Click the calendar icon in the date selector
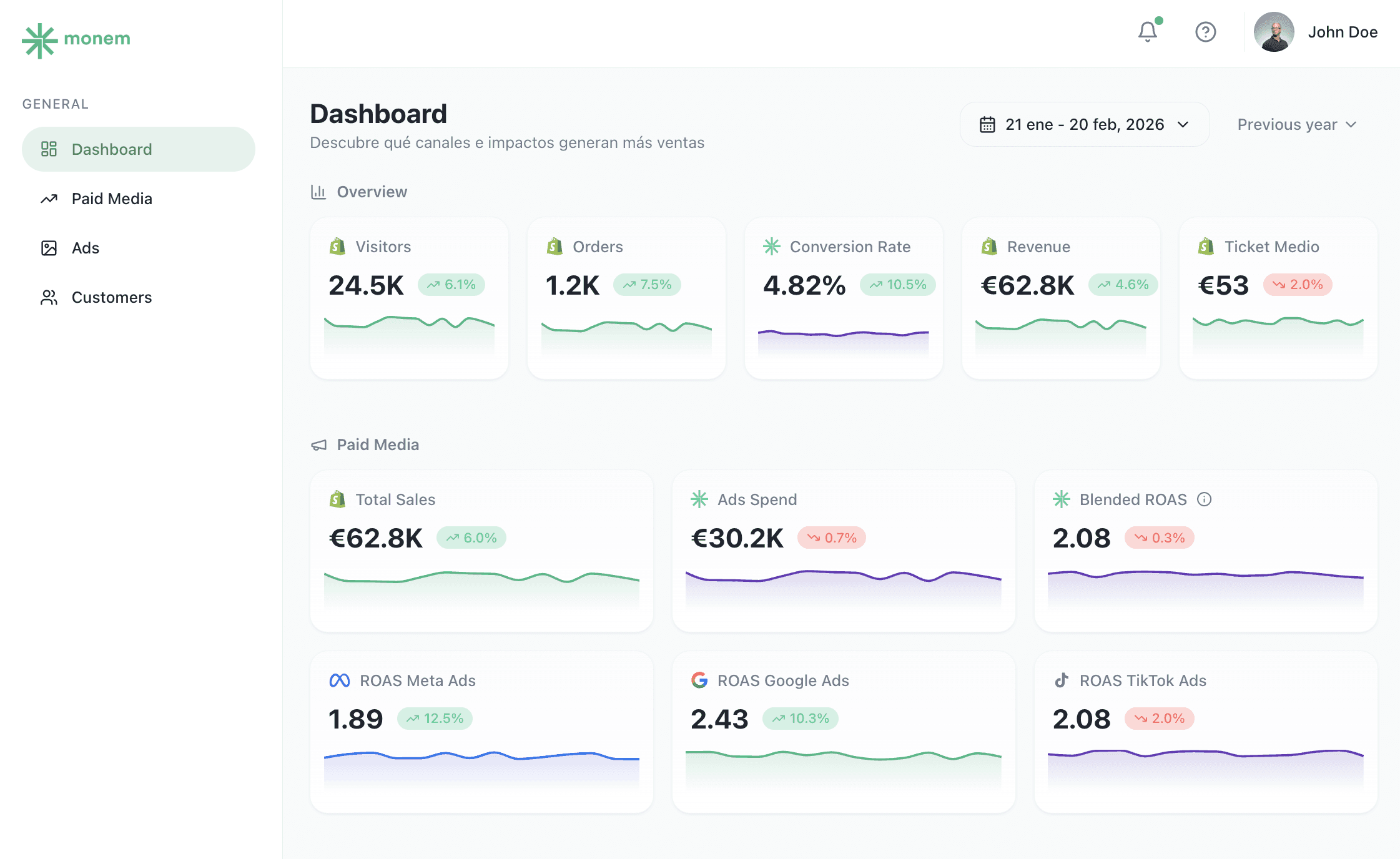The height and width of the screenshot is (859, 1400). coord(987,124)
